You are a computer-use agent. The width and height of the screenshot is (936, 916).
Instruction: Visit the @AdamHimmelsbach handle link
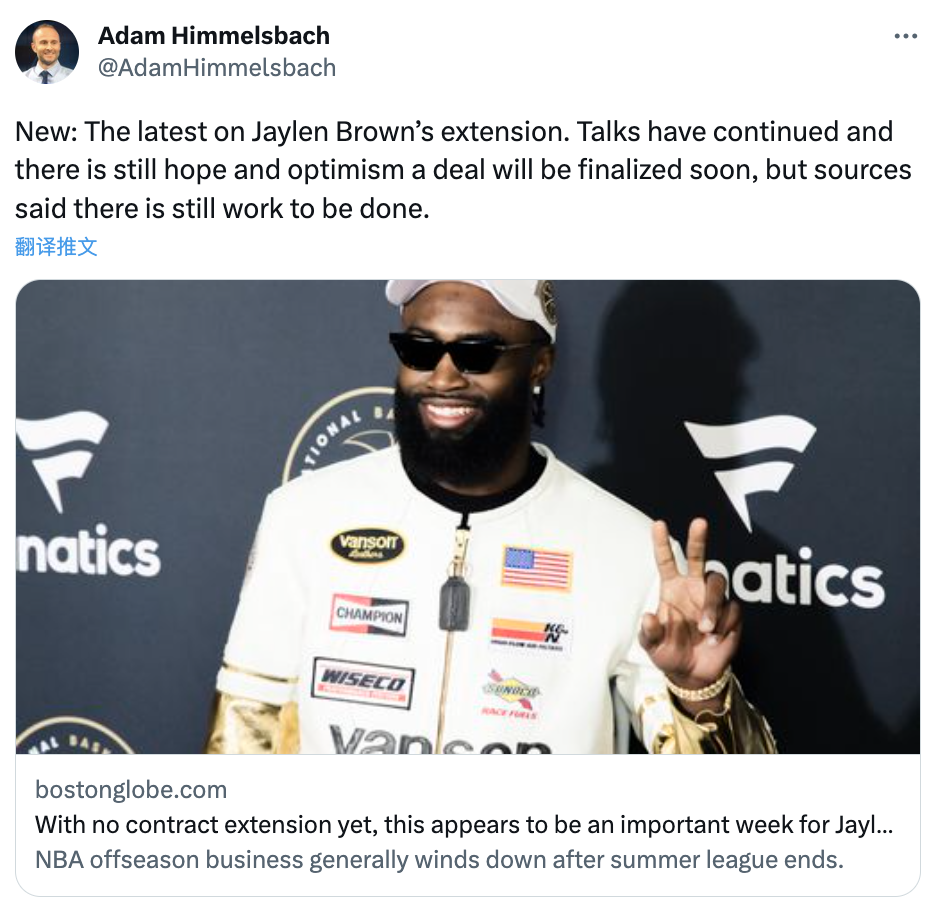click(x=217, y=67)
